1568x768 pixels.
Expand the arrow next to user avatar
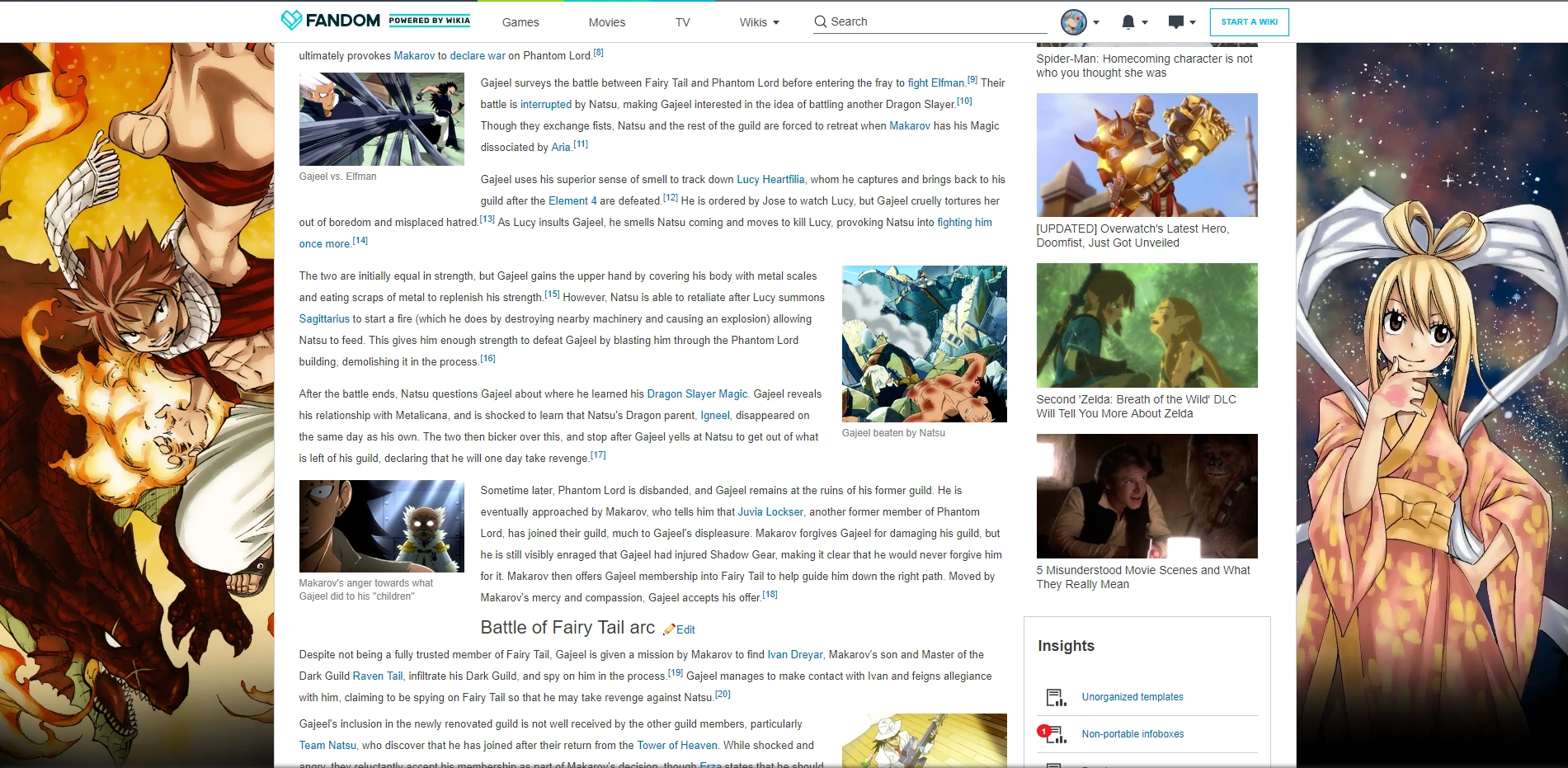(1096, 23)
